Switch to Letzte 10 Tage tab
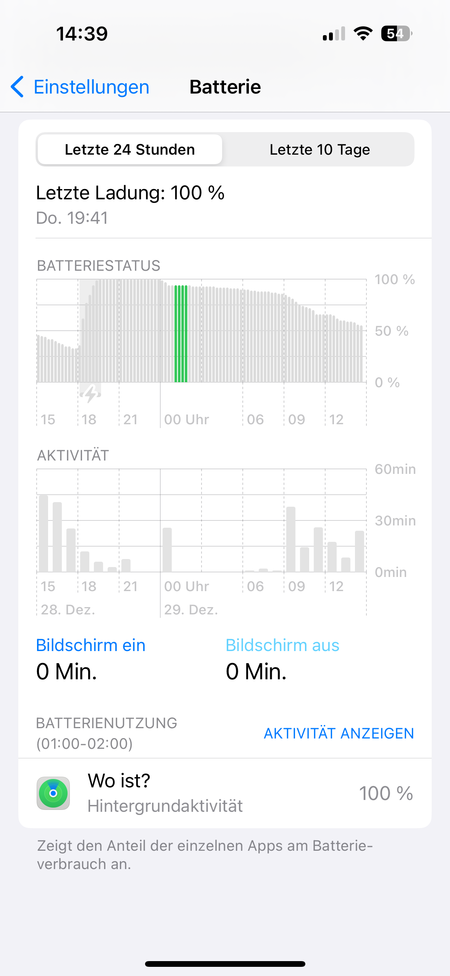 pos(319,150)
